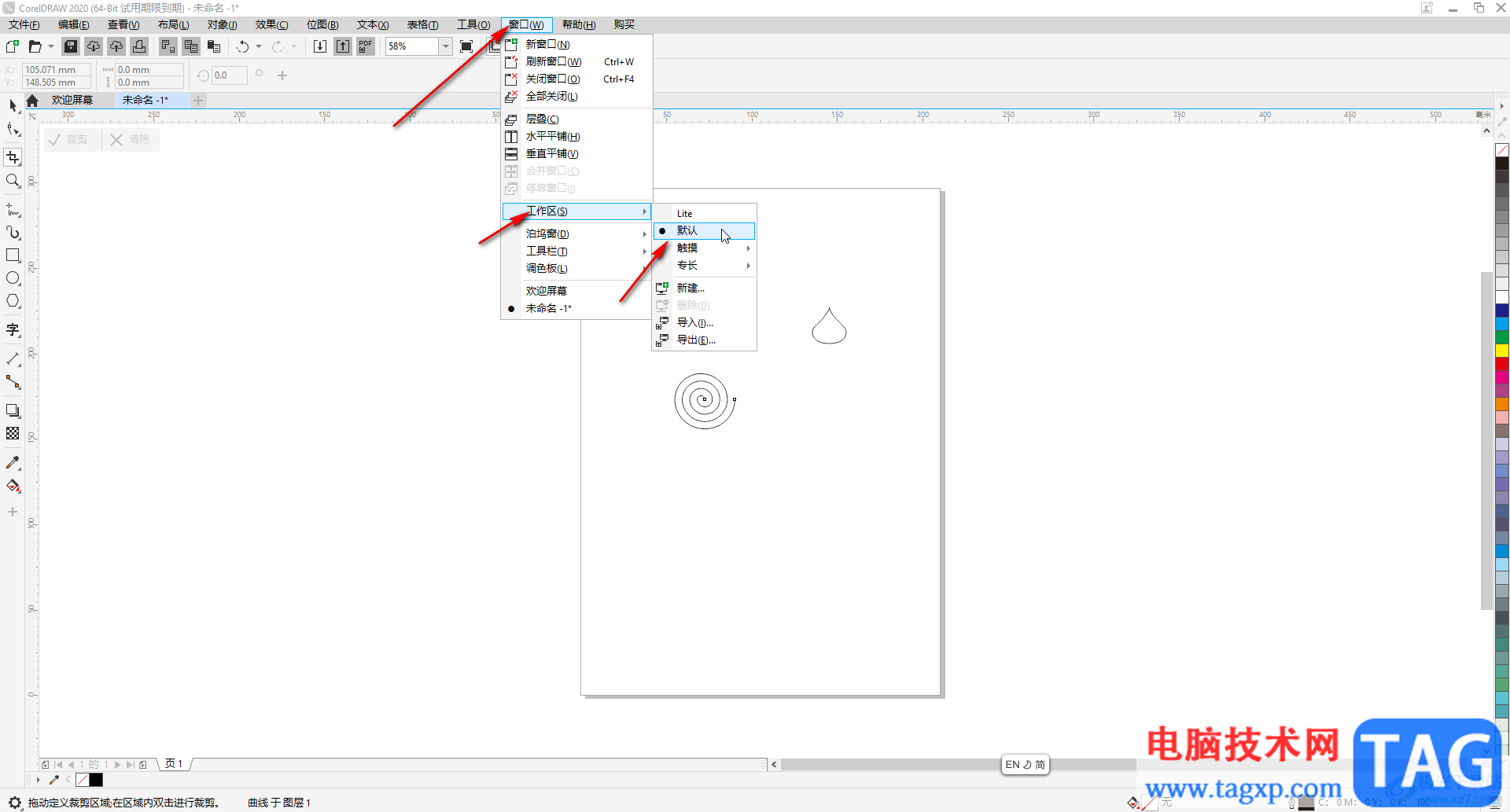The width and height of the screenshot is (1510, 812).
Task: Select the Drop Shadow tool
Action: coord(13,410)
